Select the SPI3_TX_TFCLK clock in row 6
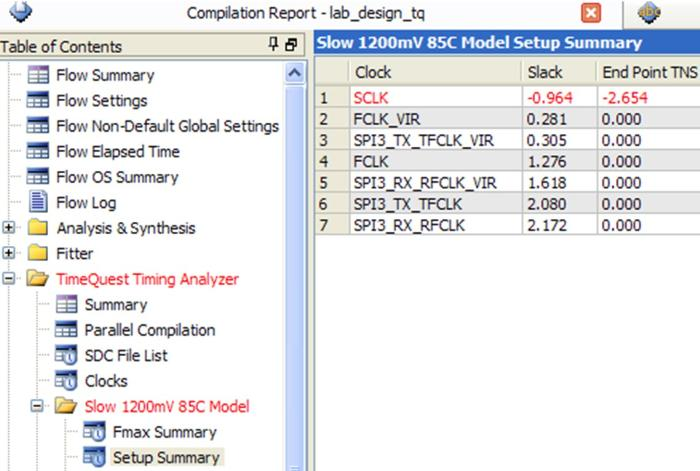 436,204
